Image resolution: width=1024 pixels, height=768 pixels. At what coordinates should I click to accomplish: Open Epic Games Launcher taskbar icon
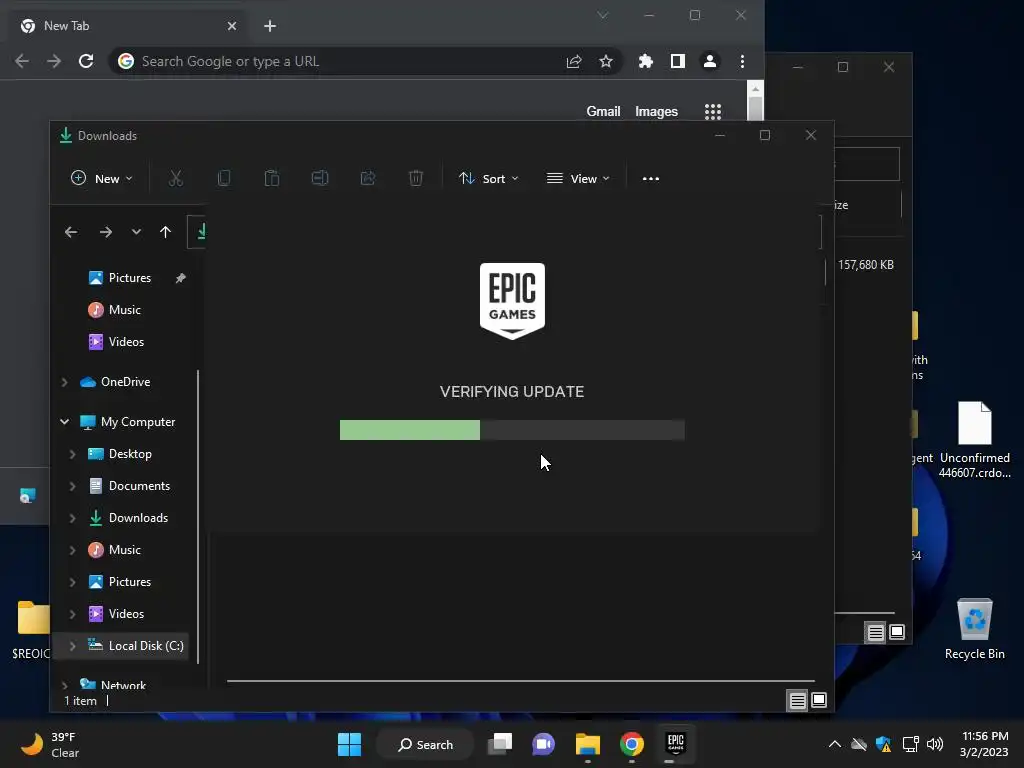pos(675,744)
